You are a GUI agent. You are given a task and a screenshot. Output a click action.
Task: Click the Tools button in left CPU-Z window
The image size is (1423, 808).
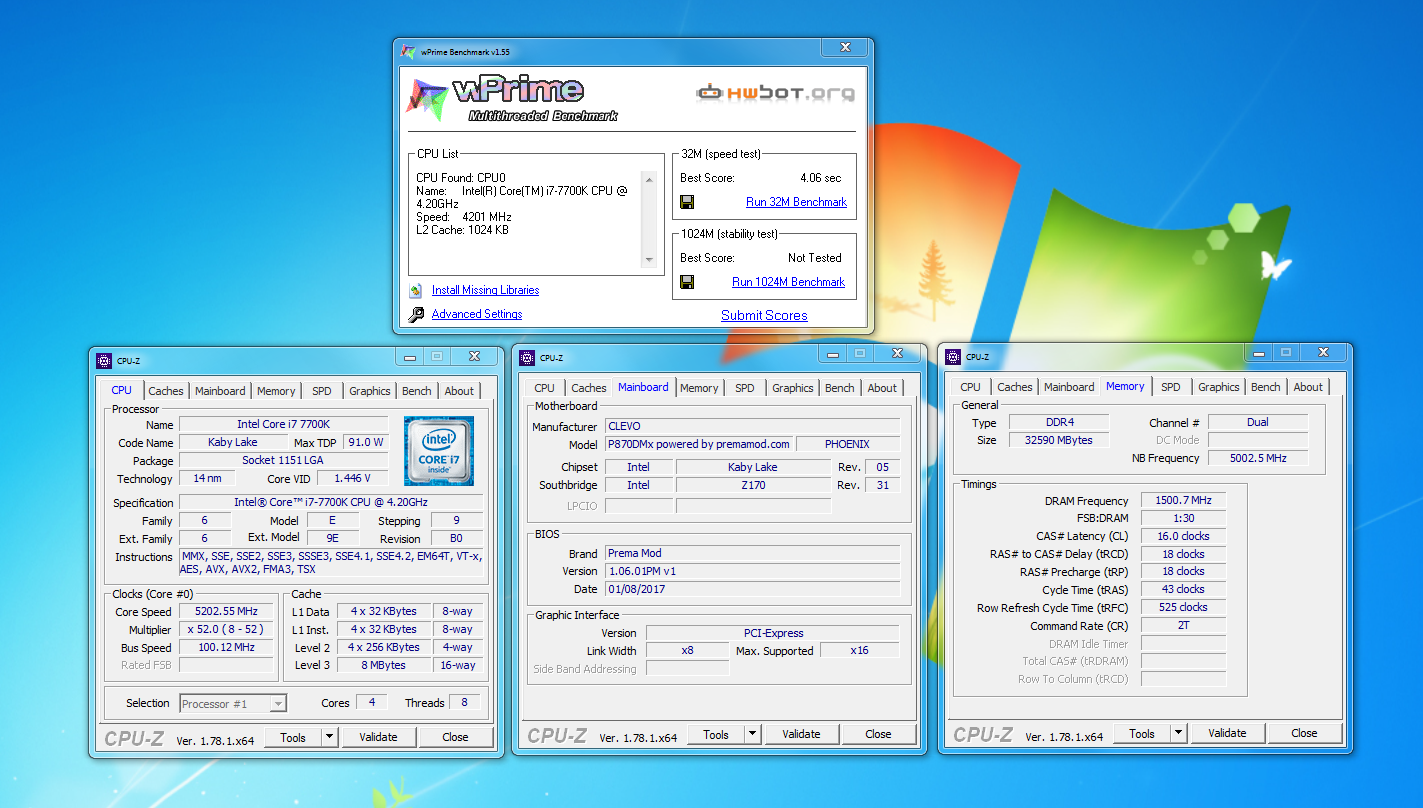[293, 737]
